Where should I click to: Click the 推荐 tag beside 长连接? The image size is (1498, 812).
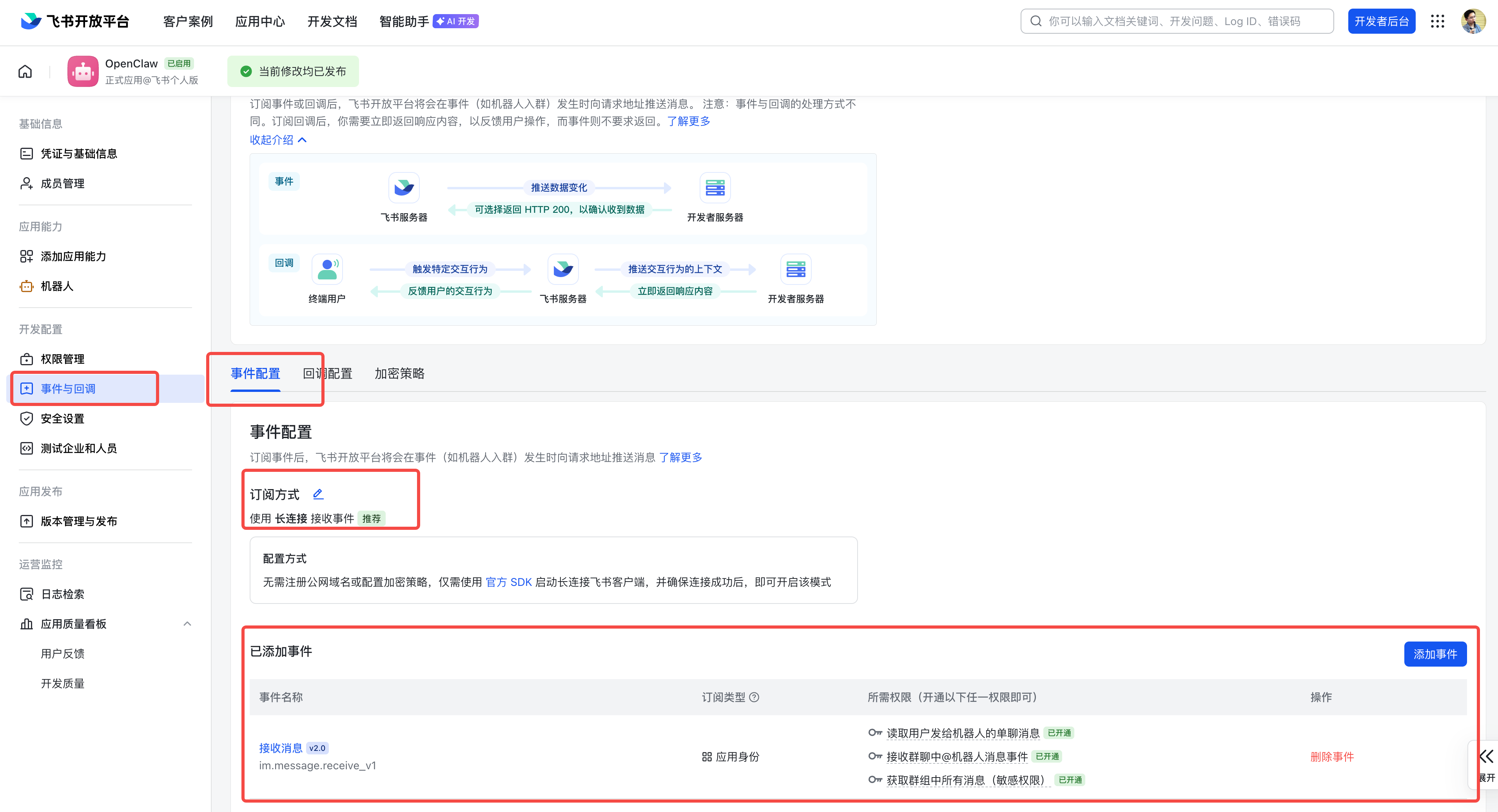[x=371, y=518]
